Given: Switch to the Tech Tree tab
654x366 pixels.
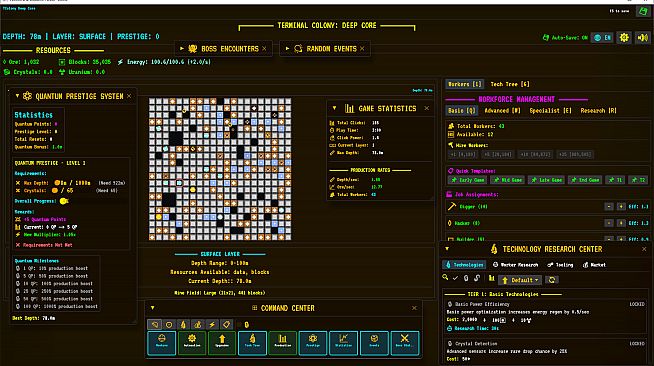Looking at the screenshot, I should pyautogui.click(x=510, y=84).
